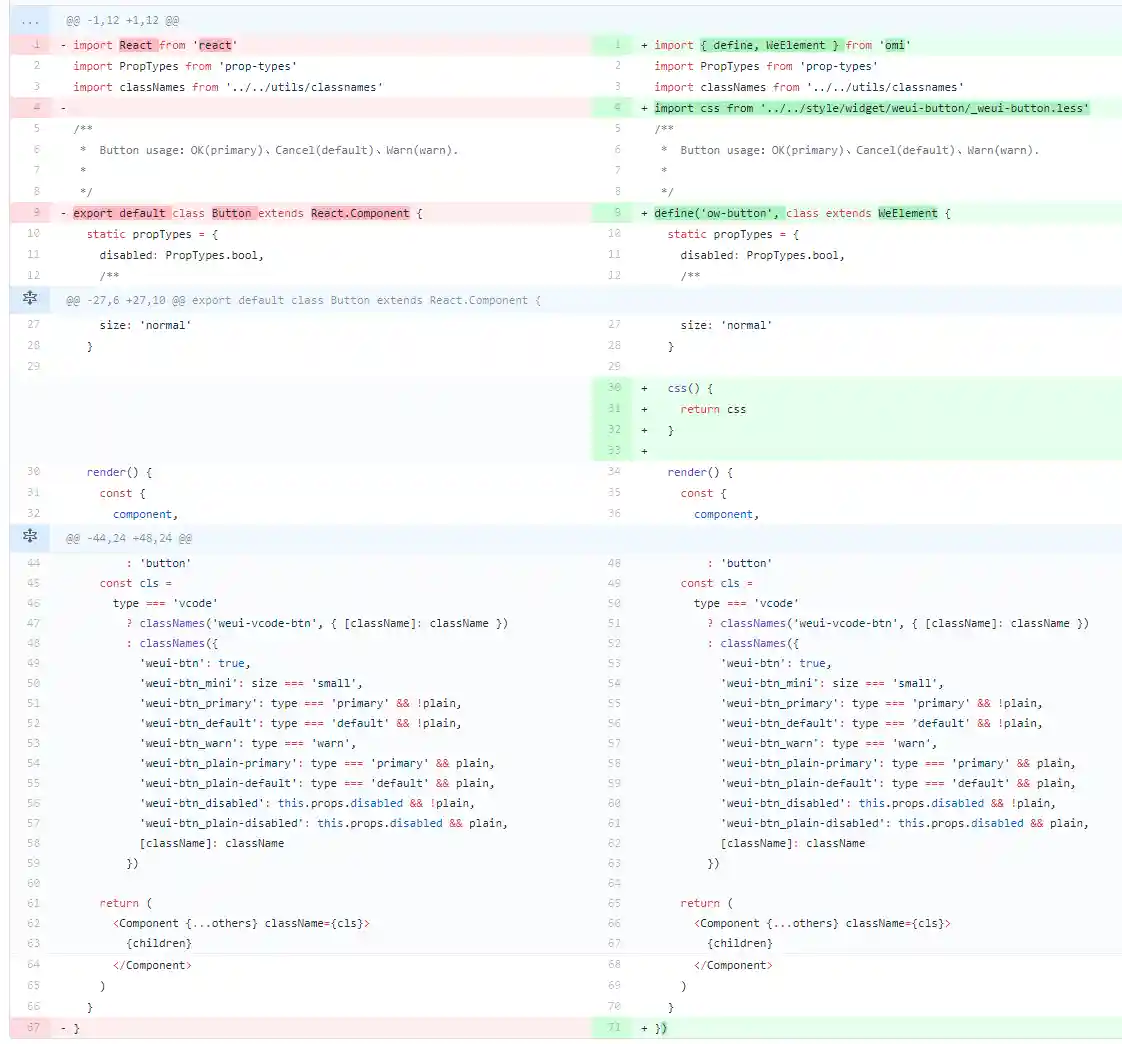Select added line number 31 'return css'

pyautogui.click(x=616, y=409)
